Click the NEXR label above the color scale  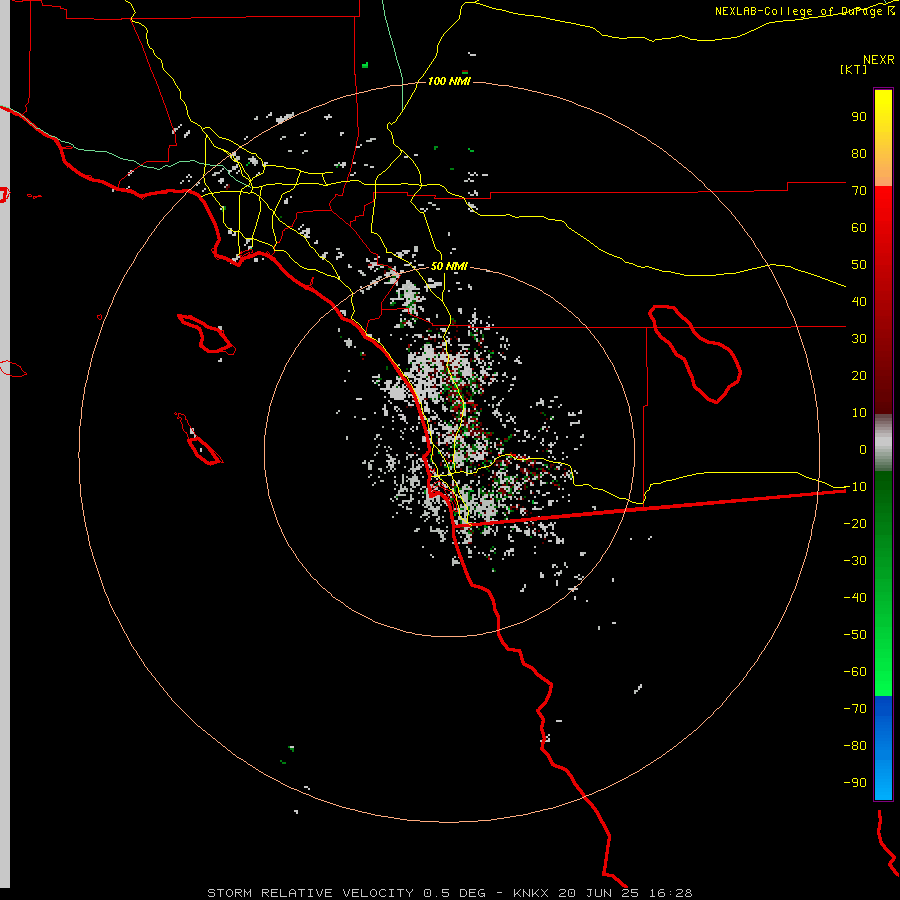pos(879,60)
